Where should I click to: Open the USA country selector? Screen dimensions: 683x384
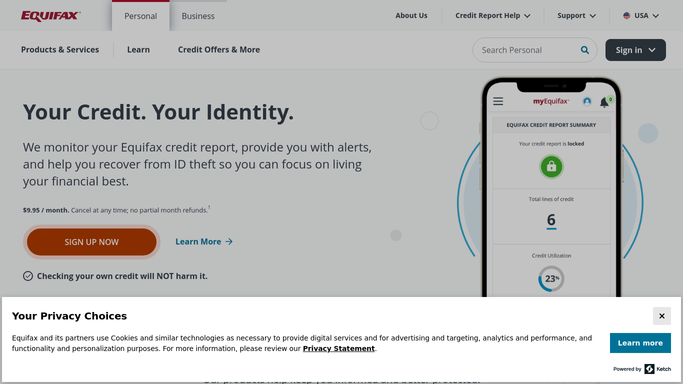(641, 16)
